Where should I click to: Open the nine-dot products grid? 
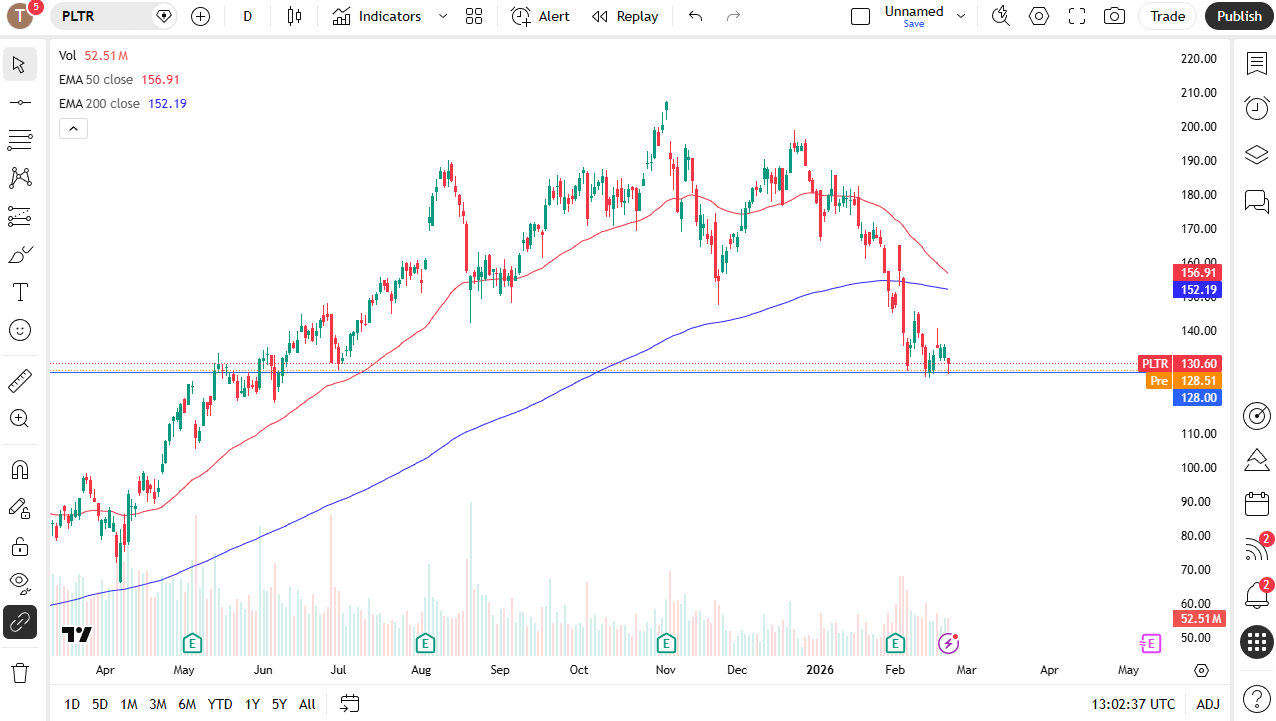tap(1256, 641)
